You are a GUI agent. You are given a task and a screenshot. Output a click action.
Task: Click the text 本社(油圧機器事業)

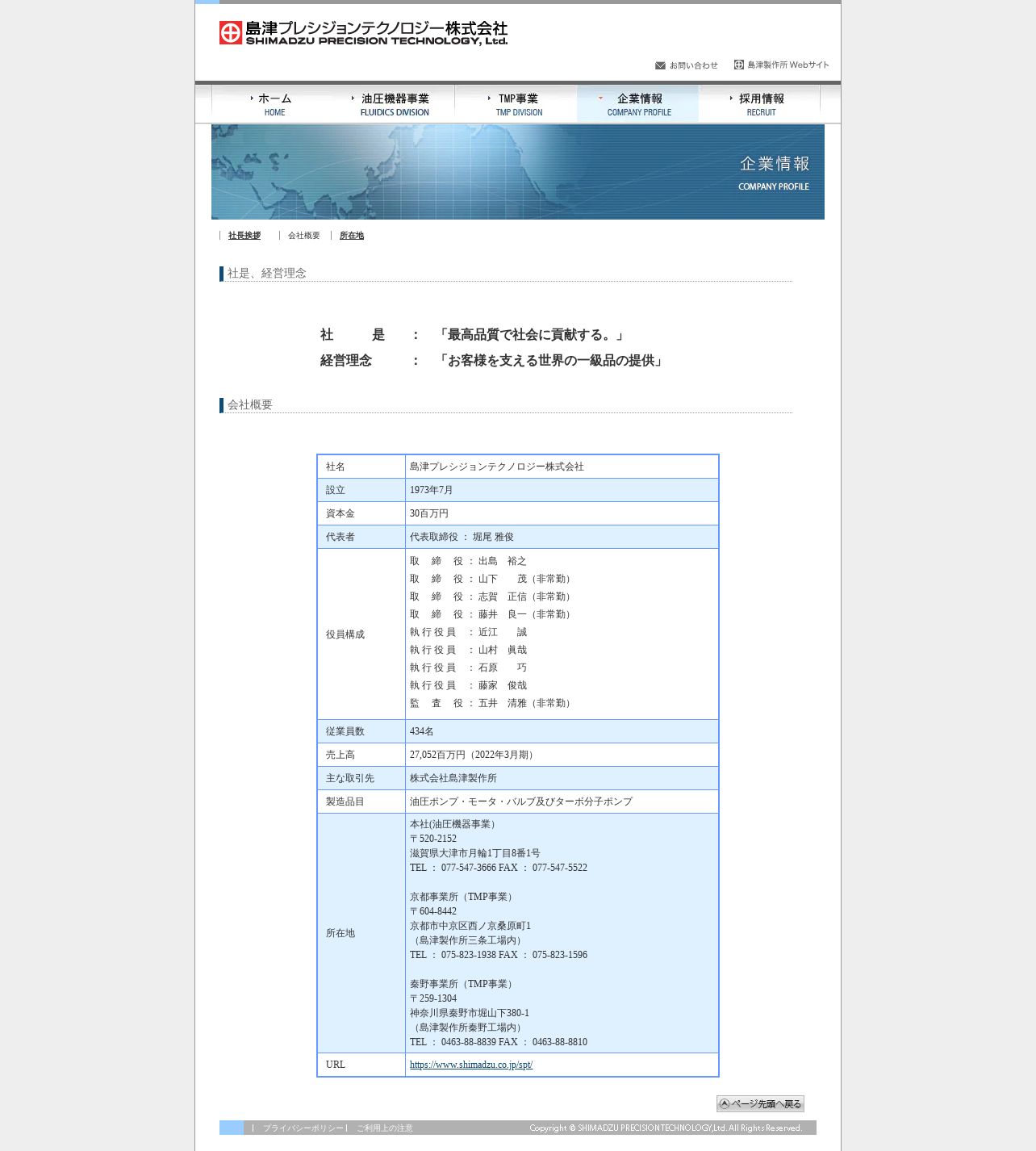pos(455,824)
